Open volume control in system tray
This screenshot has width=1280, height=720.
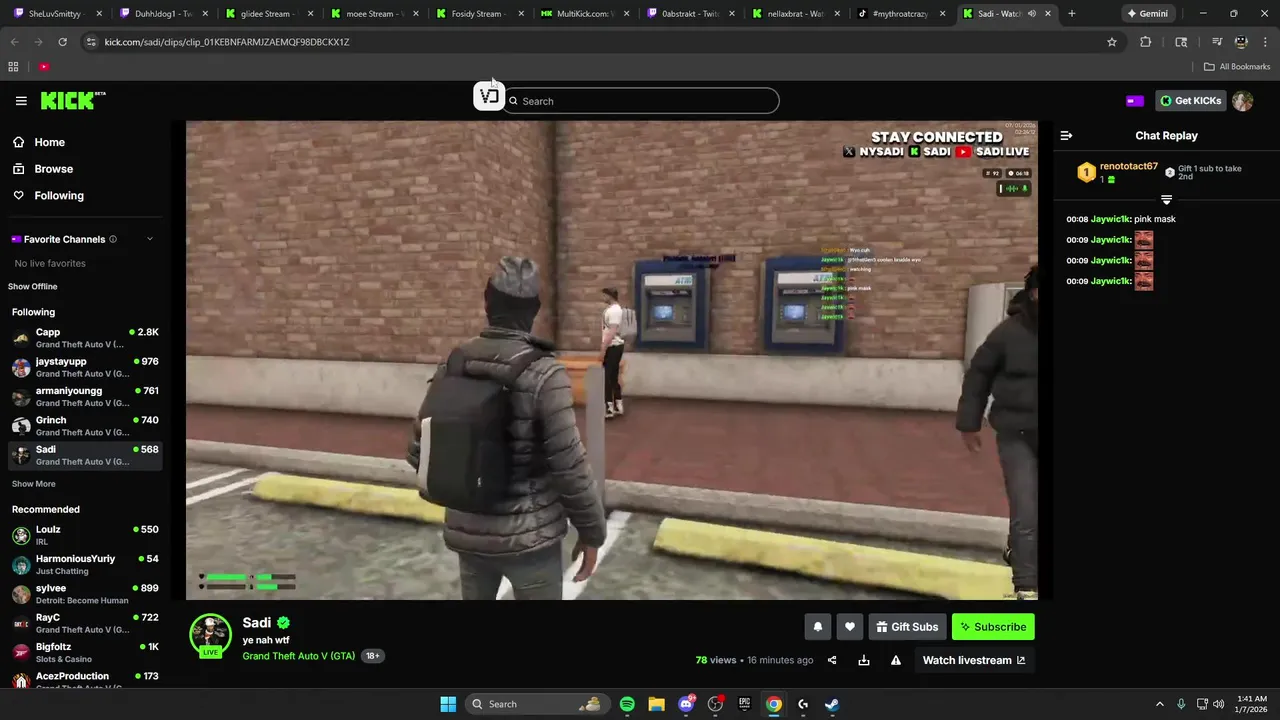click(x=1218, y=704)
